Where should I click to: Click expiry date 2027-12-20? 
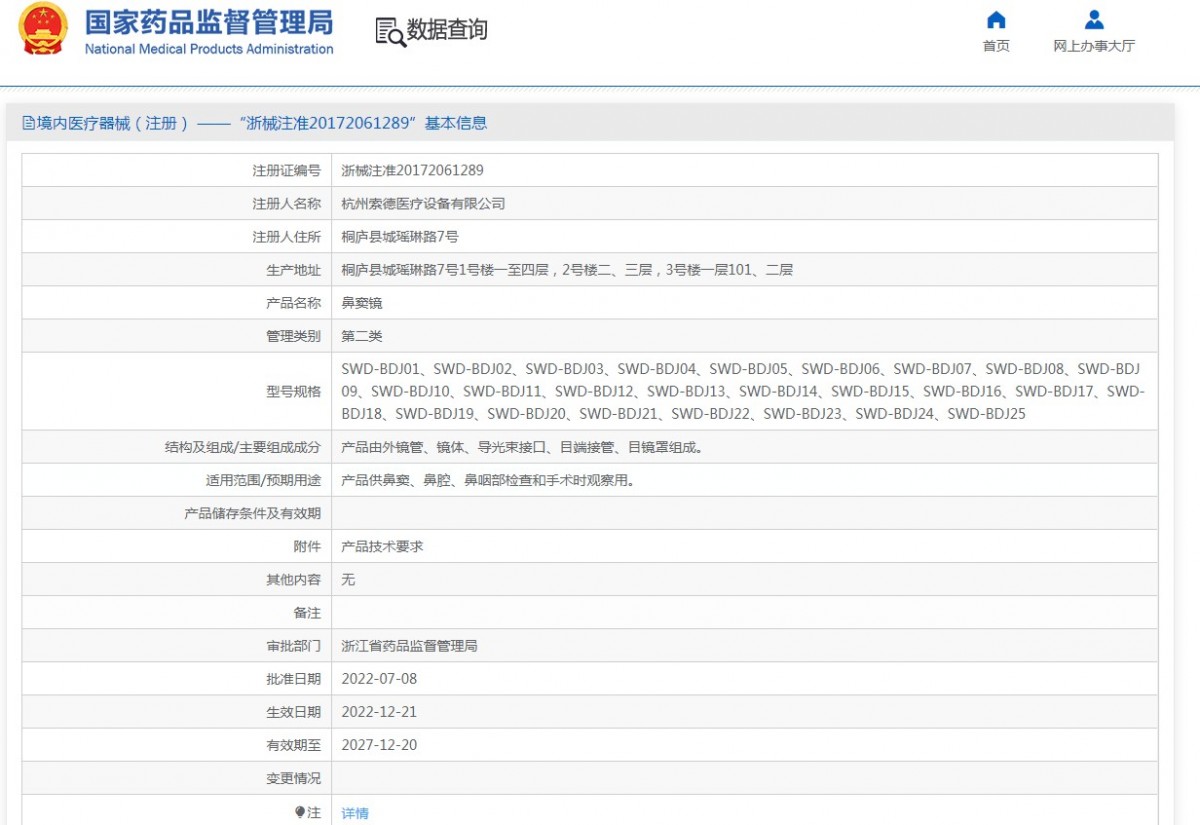click(x=379, y=745)
